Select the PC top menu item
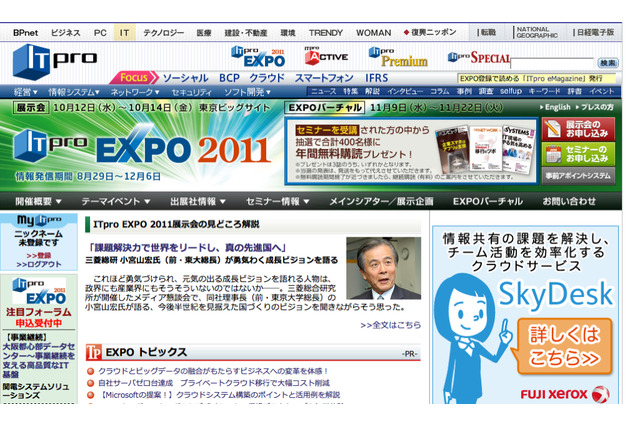 [x=100, y=33]
